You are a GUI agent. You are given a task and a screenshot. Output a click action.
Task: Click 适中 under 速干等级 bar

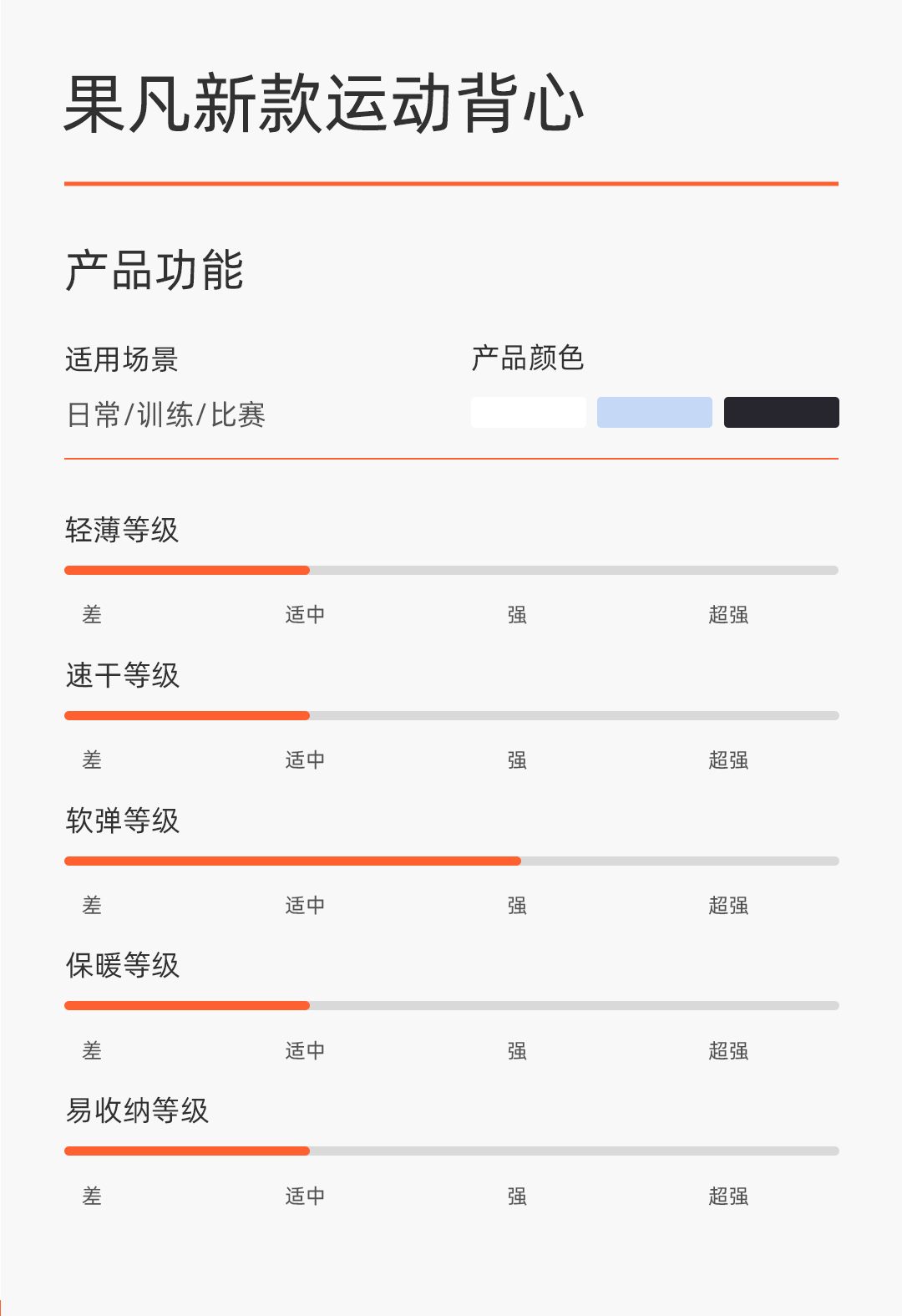305,760
